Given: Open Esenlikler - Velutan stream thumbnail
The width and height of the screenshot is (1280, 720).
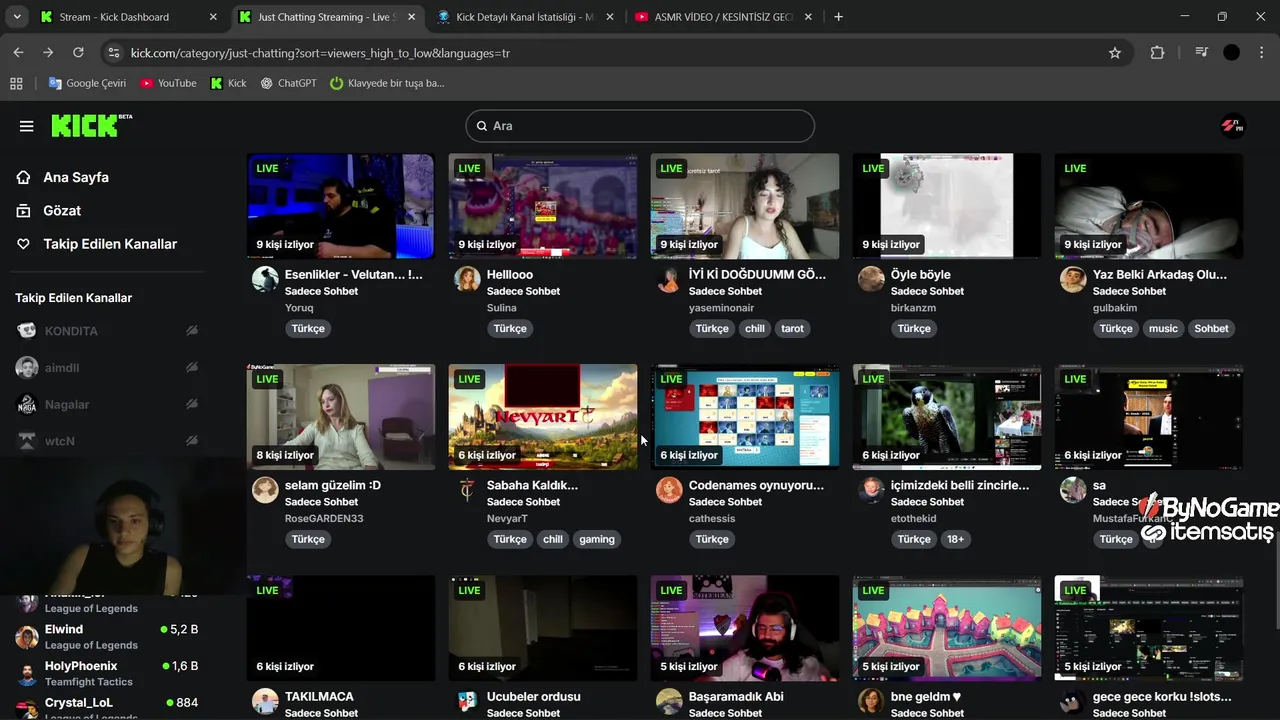Looking at the screenshot, I should coord(341,206).
